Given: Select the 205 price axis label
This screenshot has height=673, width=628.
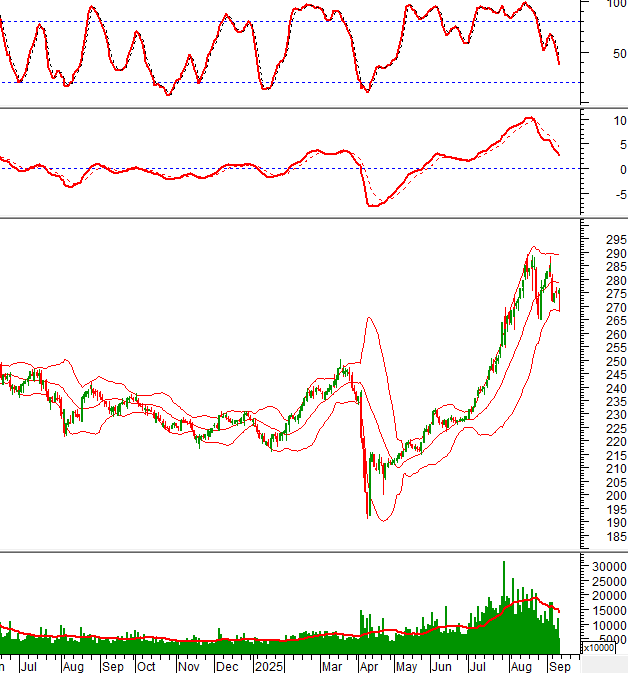Looking at the screenshot, I should pyautogui.click(x=616, y=482).
